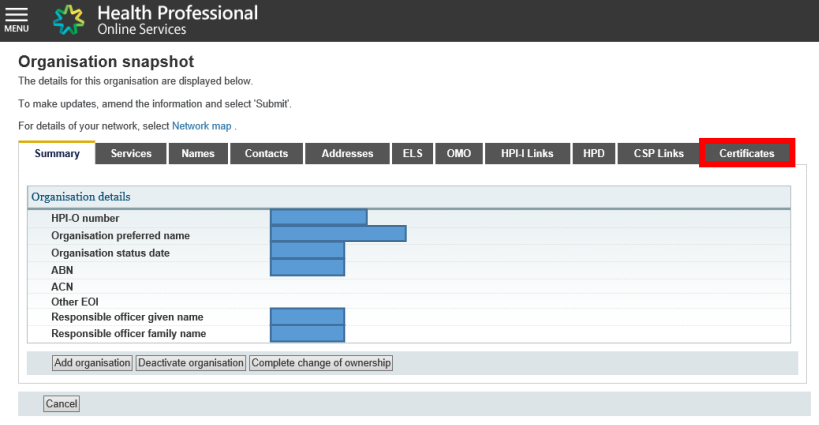Viewport: 819px width, 425px height.
Task: Select Complete change of ownership button
Action: coord(320,363)
